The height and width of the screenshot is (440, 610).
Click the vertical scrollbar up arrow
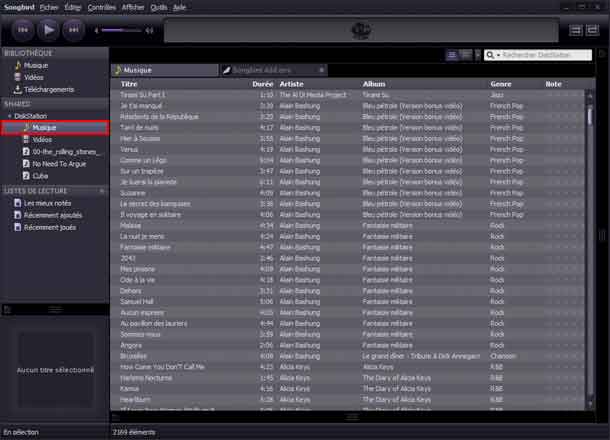click(590, 95)
